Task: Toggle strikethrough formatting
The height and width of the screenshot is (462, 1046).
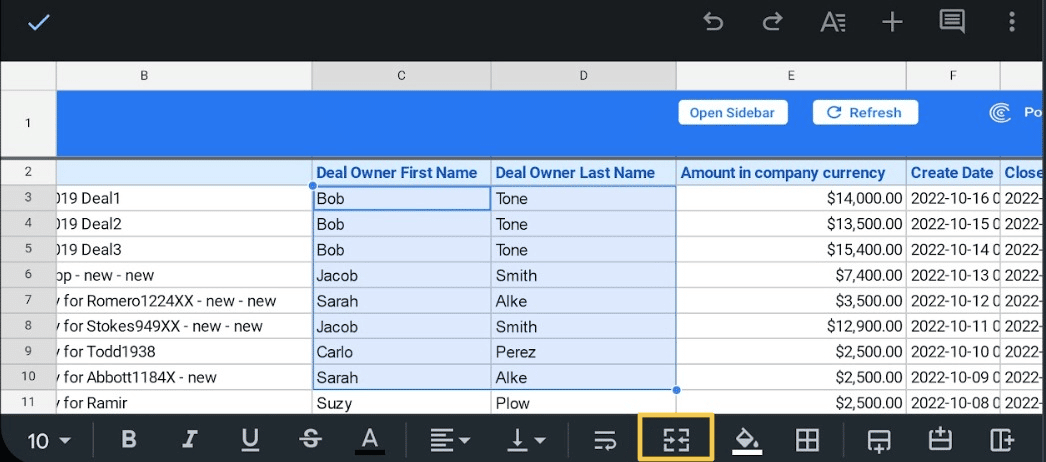Action: 310,440
